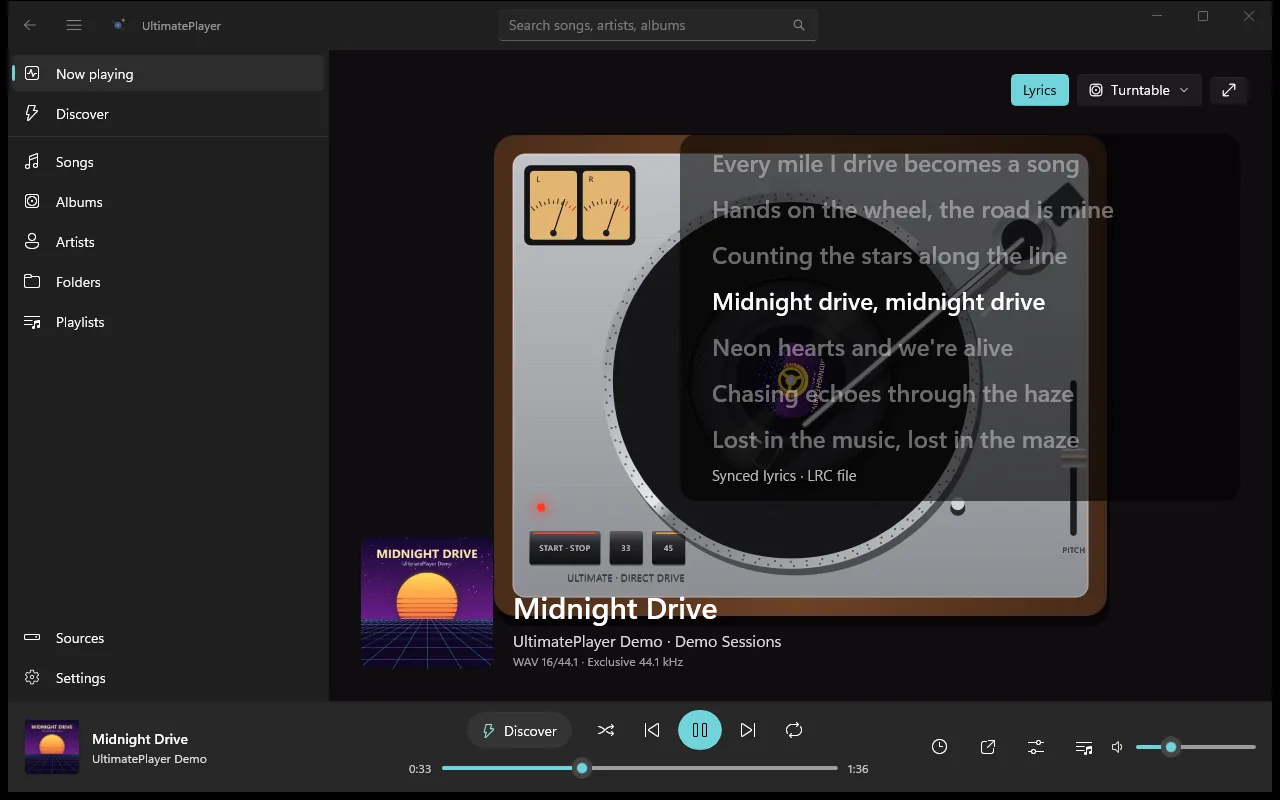
Task: Skip to the next track
Action: pyautogui.click(x=748, y=730)
